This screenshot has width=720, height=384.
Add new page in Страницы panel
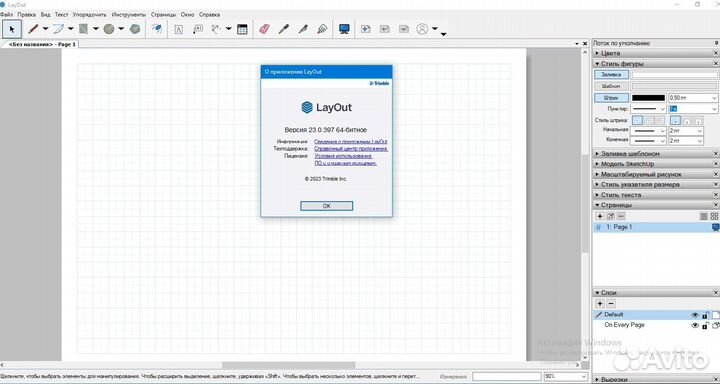click(x=600, y=216)
